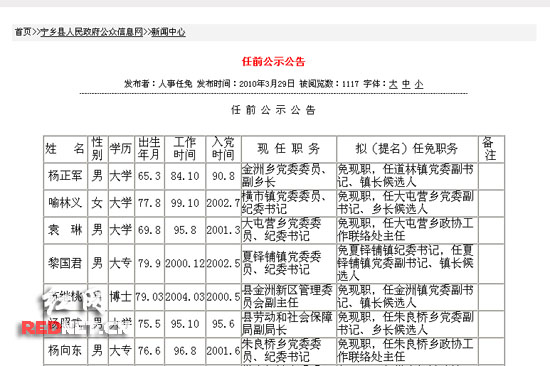Click party join cell 2001.6
This screenshot has height=366, width=550.
click(x=223, y=351)
